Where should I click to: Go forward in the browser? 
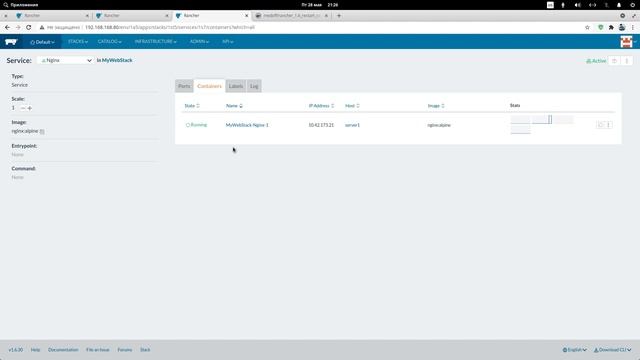18,27
